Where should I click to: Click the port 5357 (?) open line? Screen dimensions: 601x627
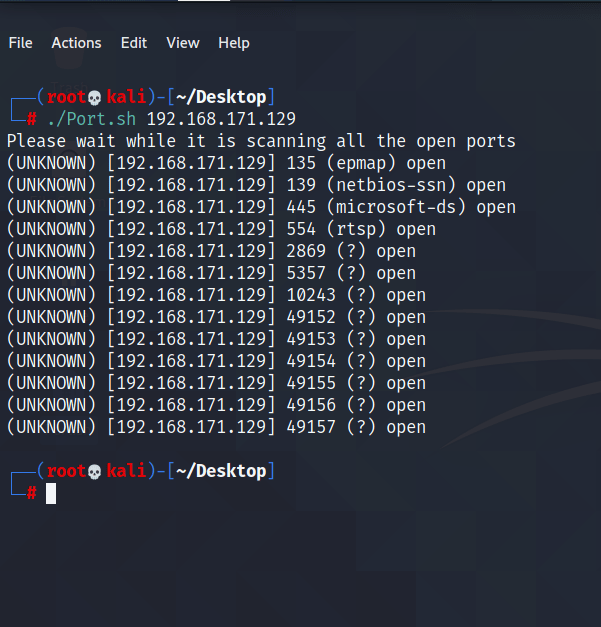(211, 273)
